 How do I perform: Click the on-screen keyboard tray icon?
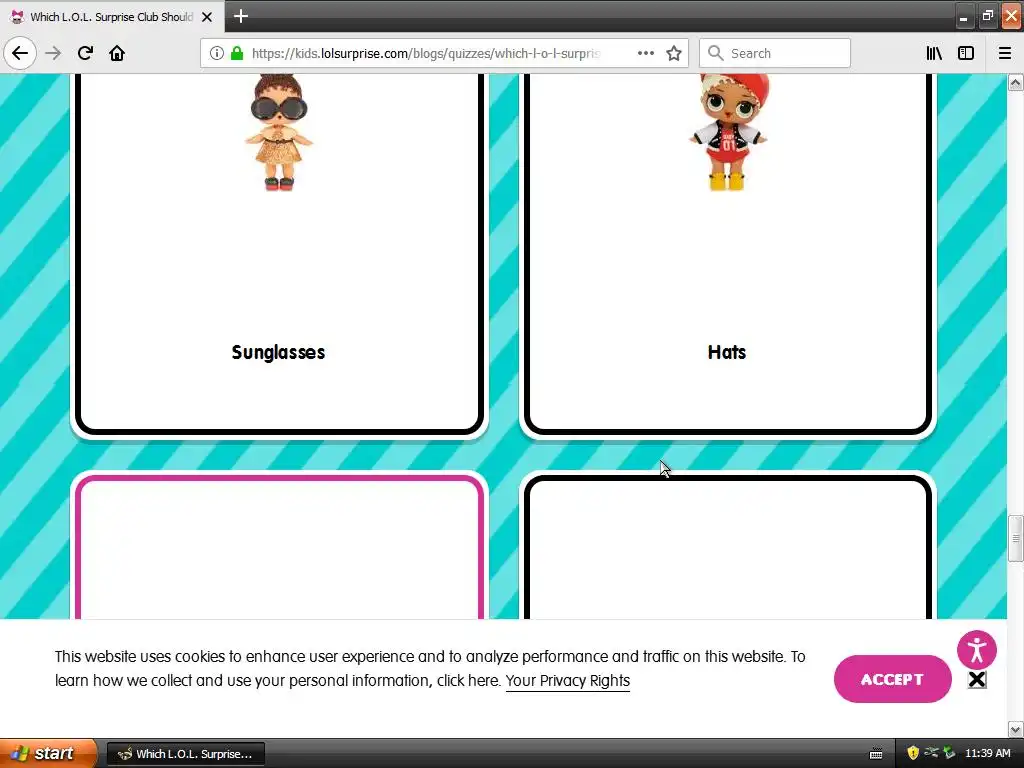tap(876, 754)
